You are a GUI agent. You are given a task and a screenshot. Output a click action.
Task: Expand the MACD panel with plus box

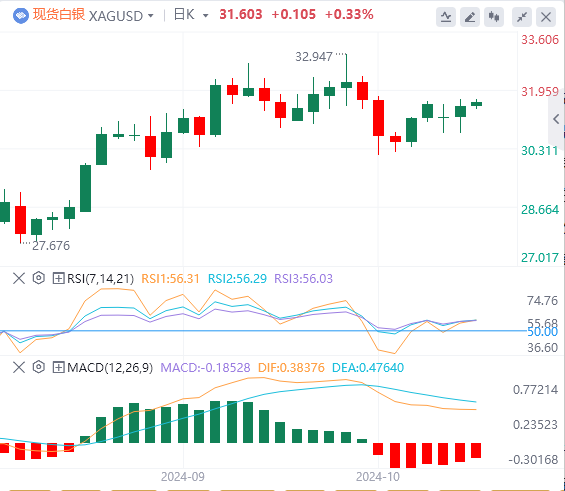coord(58,367)
